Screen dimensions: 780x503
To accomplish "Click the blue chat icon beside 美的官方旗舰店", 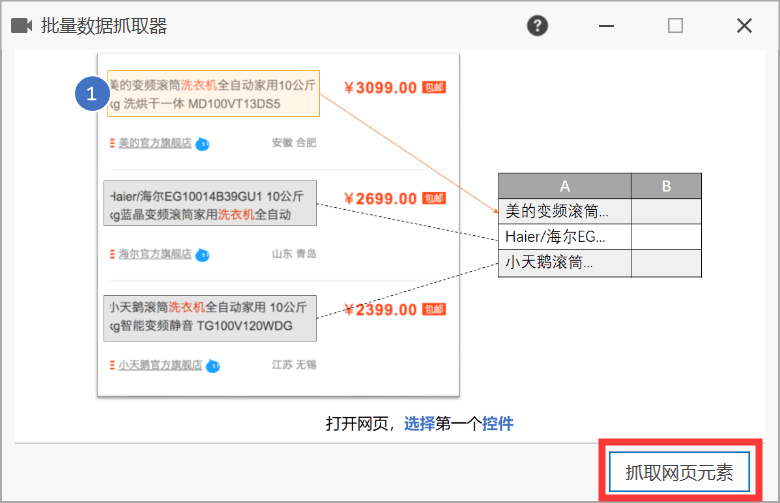I will (x=202, y=144).
